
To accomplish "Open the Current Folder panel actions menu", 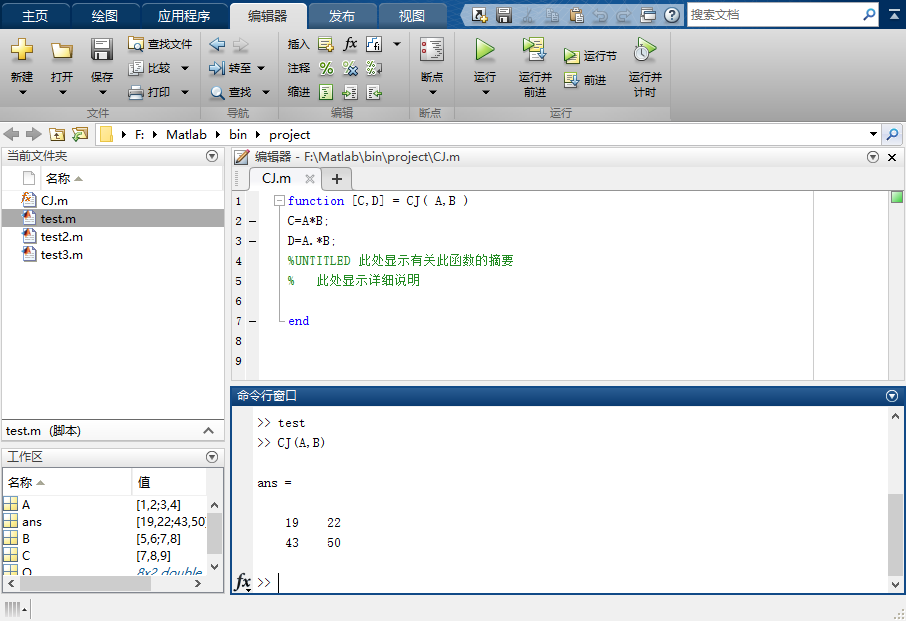I will click(212, 156).
